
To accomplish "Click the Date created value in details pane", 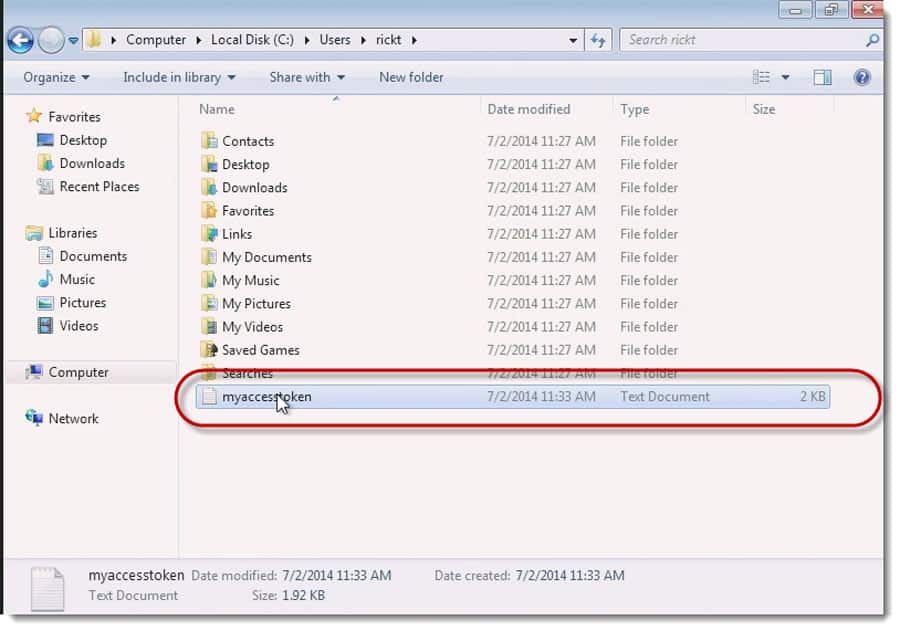I will 569,575.
